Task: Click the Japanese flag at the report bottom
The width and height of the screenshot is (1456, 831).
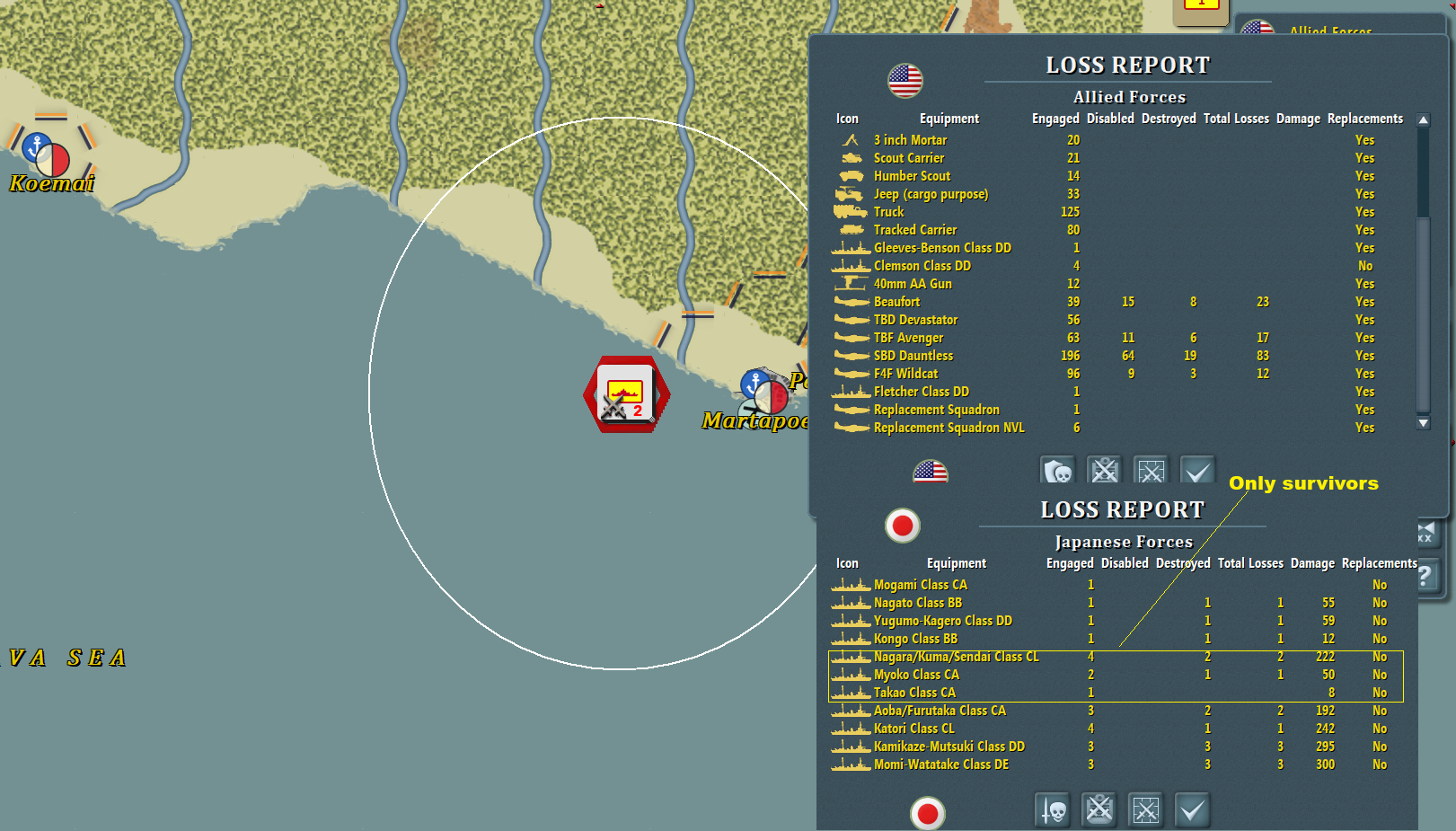Action: pos(928,814)
